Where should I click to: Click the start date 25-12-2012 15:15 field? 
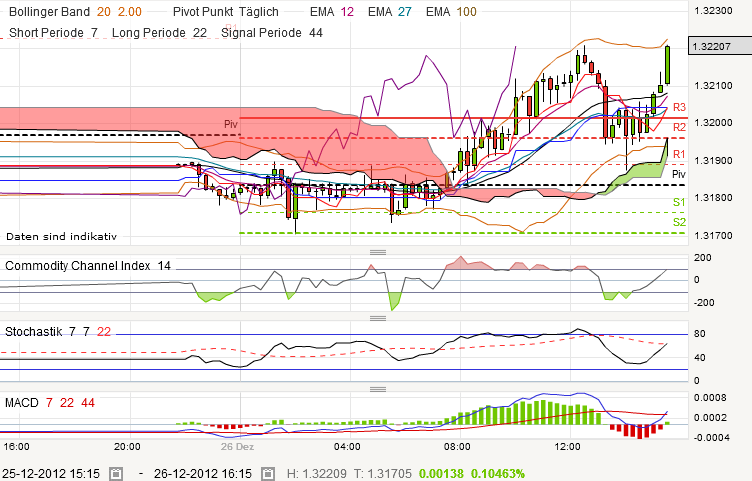click(x=51, y=474)
